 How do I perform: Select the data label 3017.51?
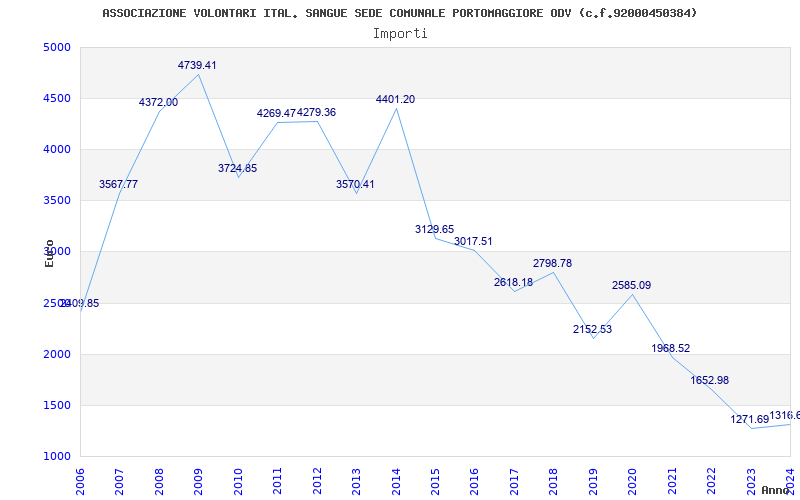tap(473, 241)
